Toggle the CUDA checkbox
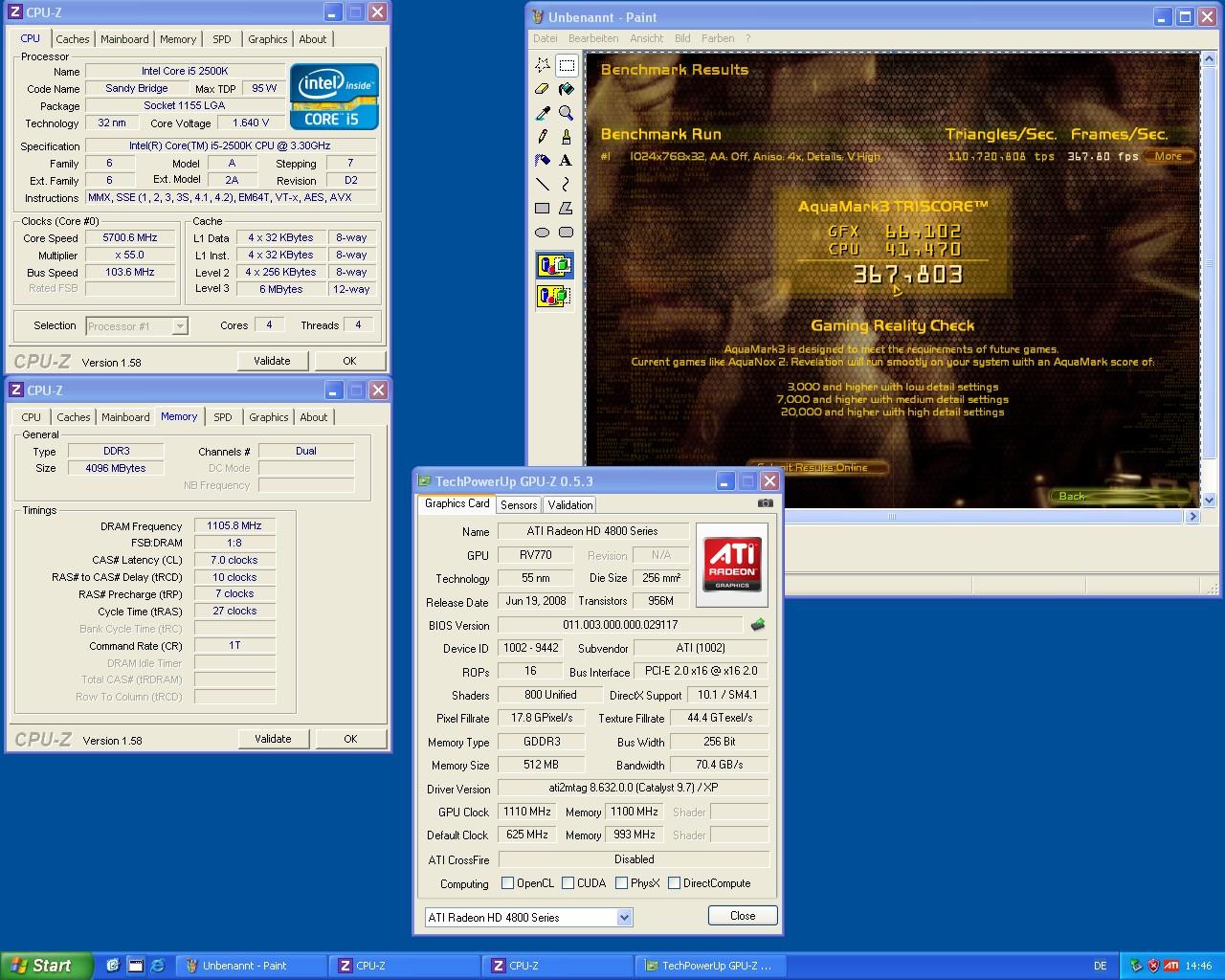The width and height of the screenshot is (1225, 980). point(568,883)
